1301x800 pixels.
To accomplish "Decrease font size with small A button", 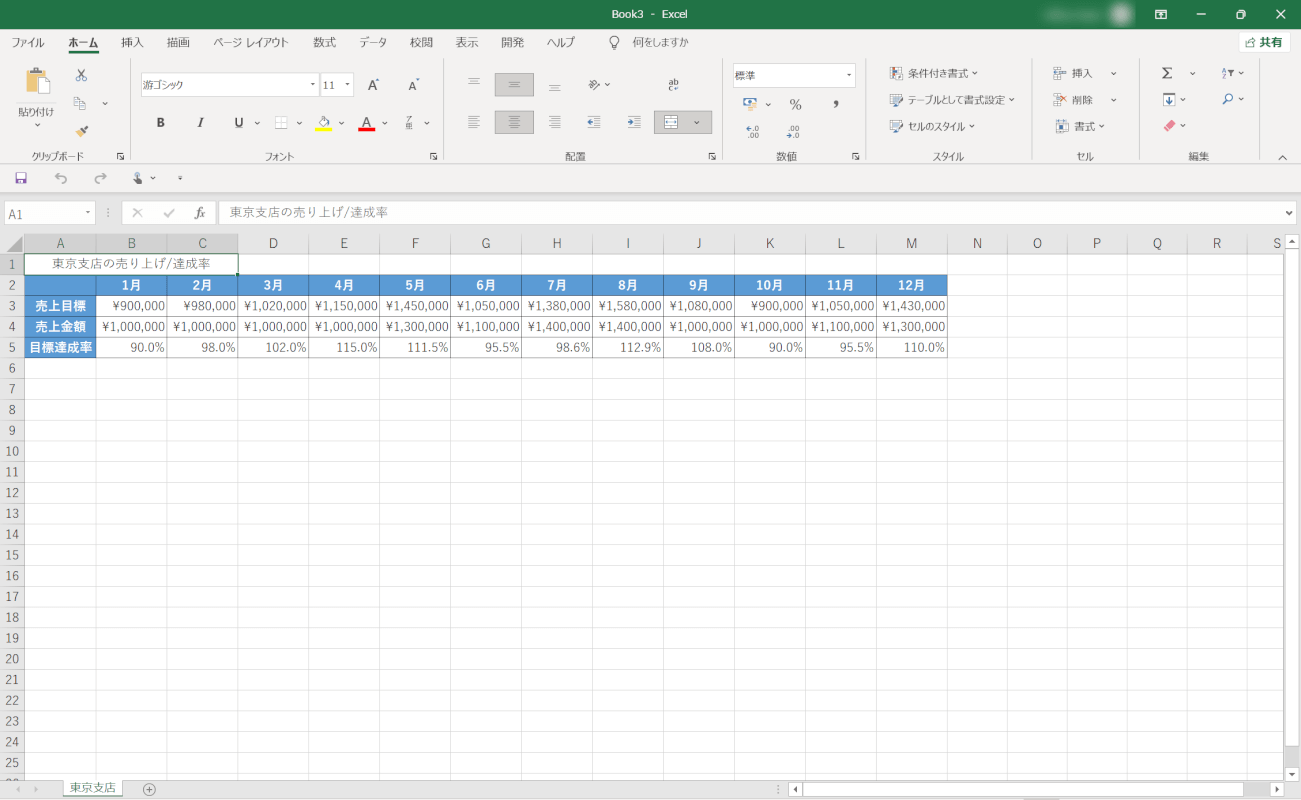I will point(413,85).
